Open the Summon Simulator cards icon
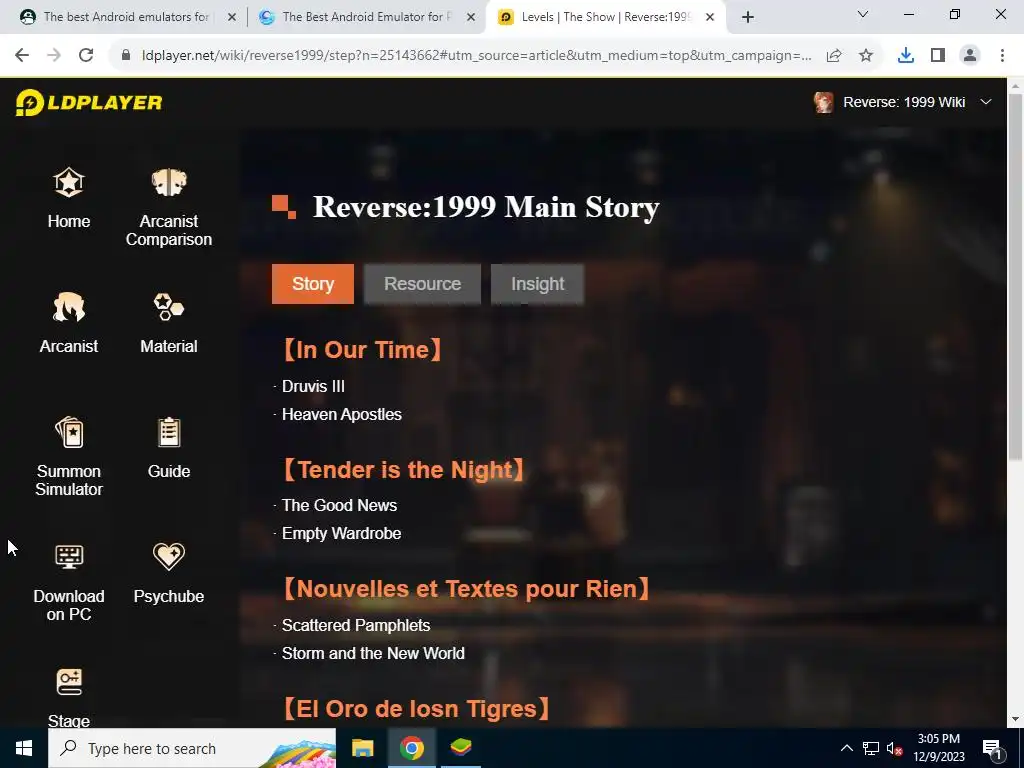 pos(69,432)
